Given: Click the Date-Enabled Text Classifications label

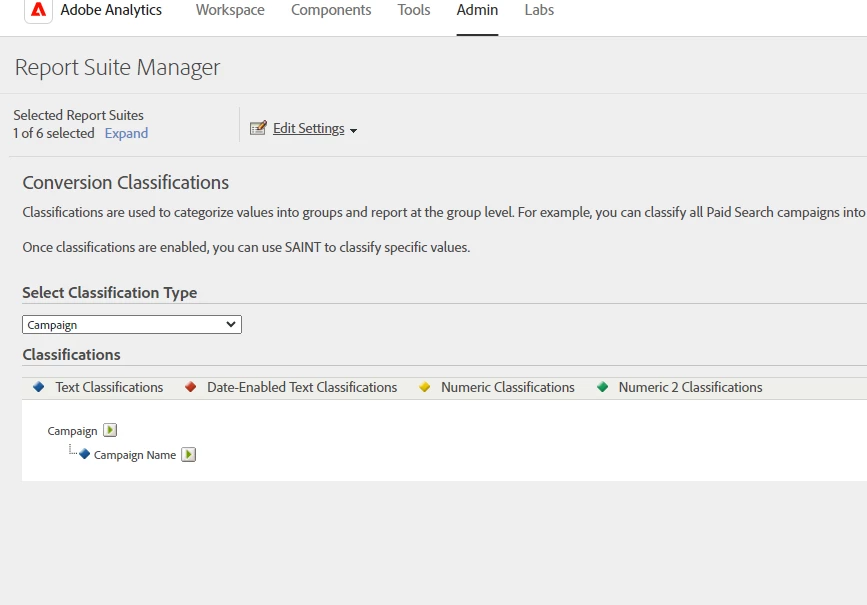Looking at the screenshot, I should 302,387.
